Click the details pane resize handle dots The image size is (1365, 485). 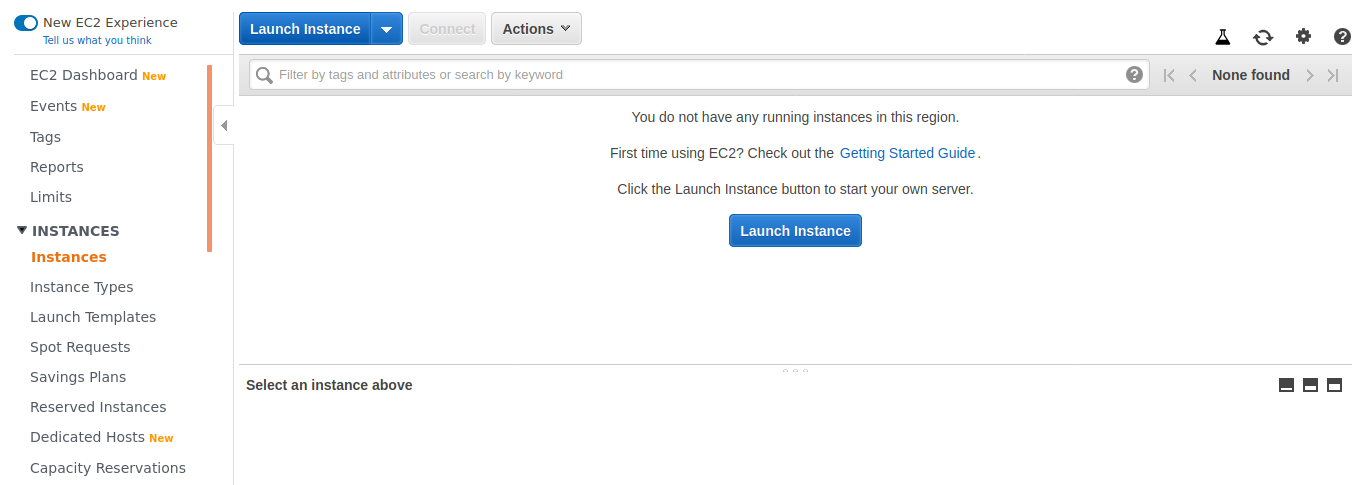(x=795, y=370)
